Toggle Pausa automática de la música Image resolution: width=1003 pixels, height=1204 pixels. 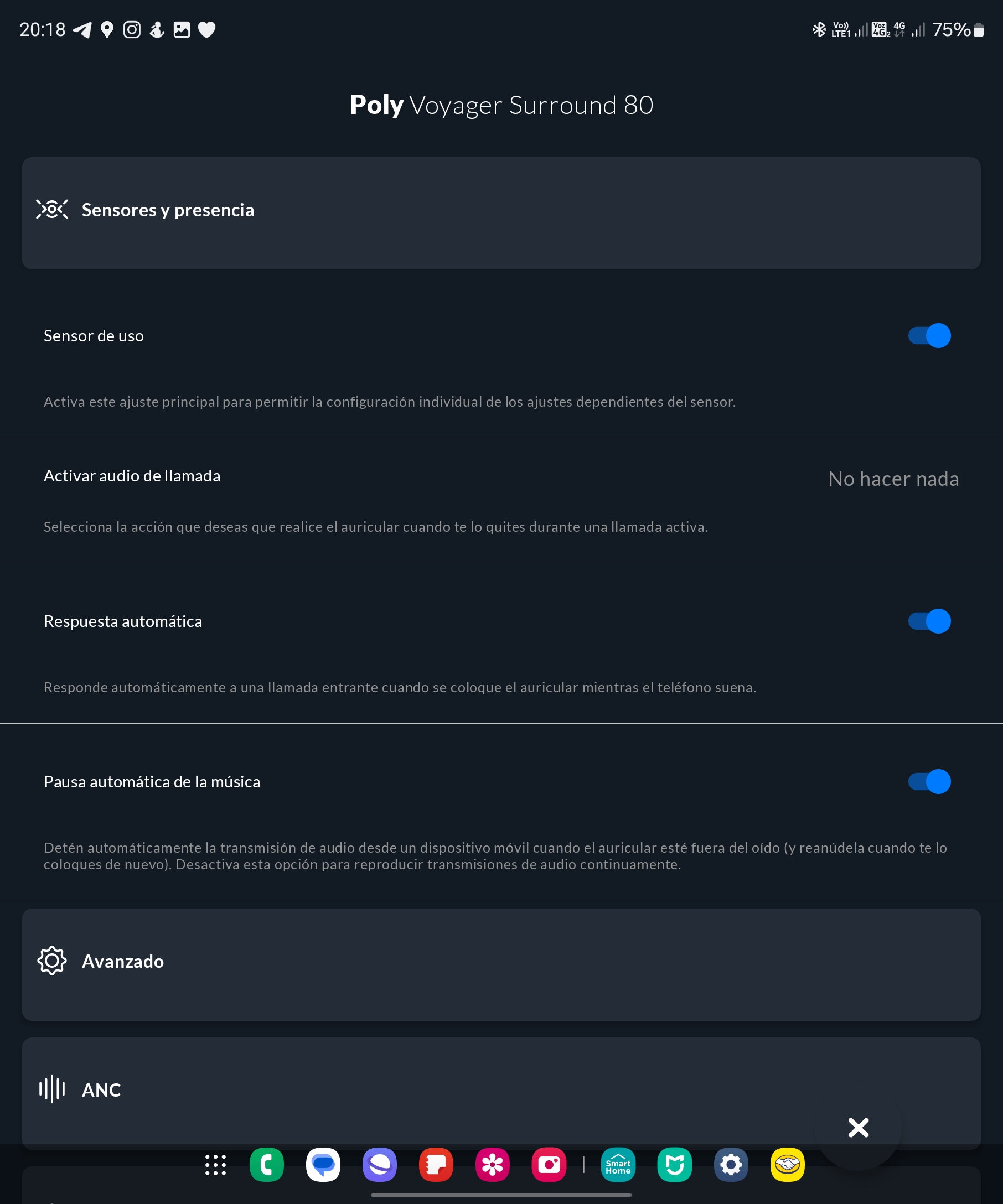pos(929,781)
